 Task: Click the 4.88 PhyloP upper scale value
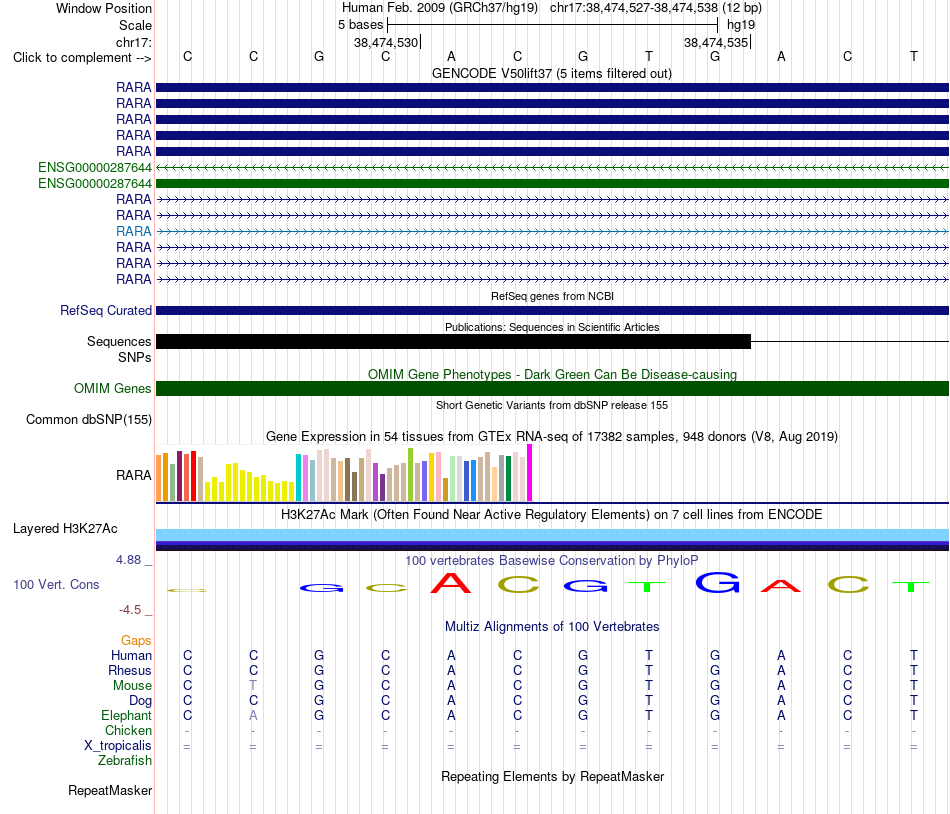pos(128,560)
